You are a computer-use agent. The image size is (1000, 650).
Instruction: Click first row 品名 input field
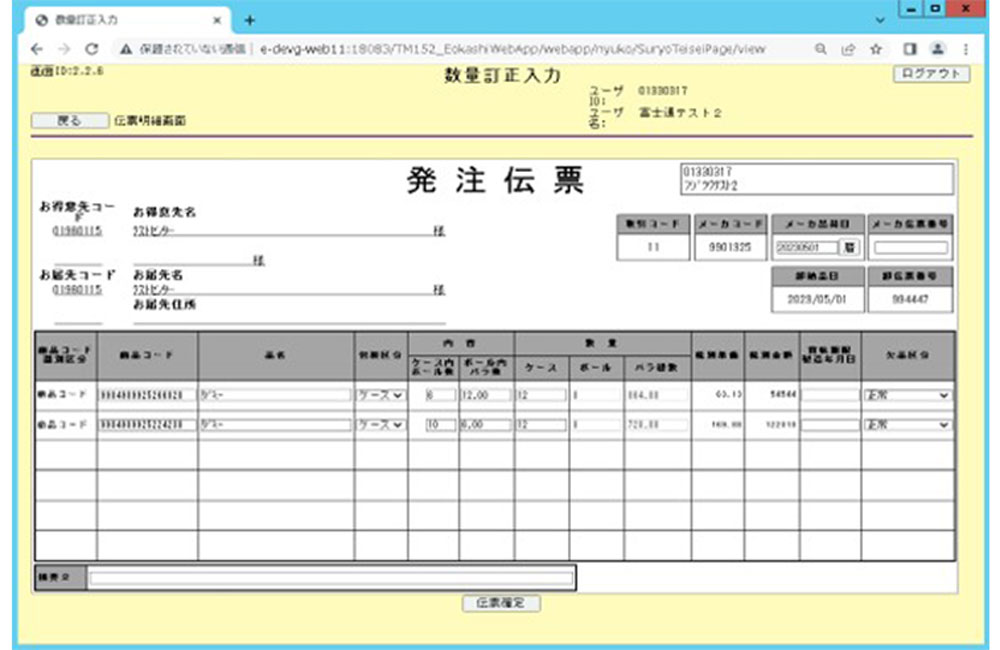(275, 395)
